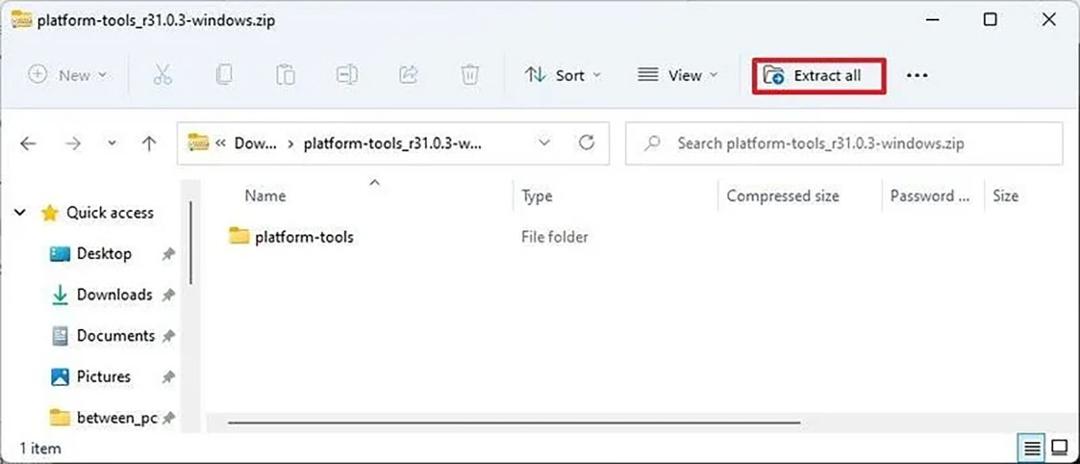1080x464 pixels.
Task: Refresh the current folder view
Action: (586, 143)
